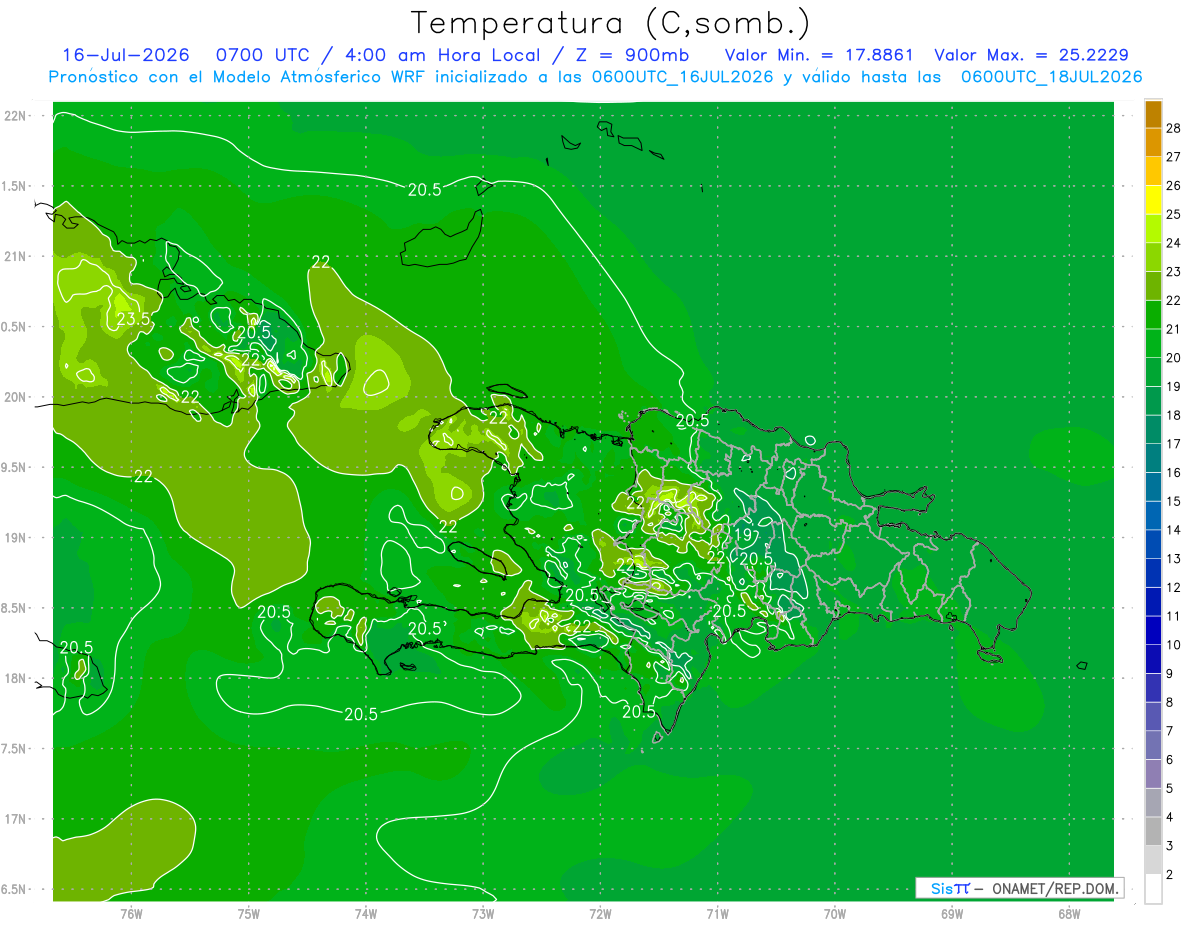The height and width of the screenshot is (927, 1200).
Task: Select the date '16-Jul-2026' in the header
Action: pyautogui.click(x=126, y=55)
